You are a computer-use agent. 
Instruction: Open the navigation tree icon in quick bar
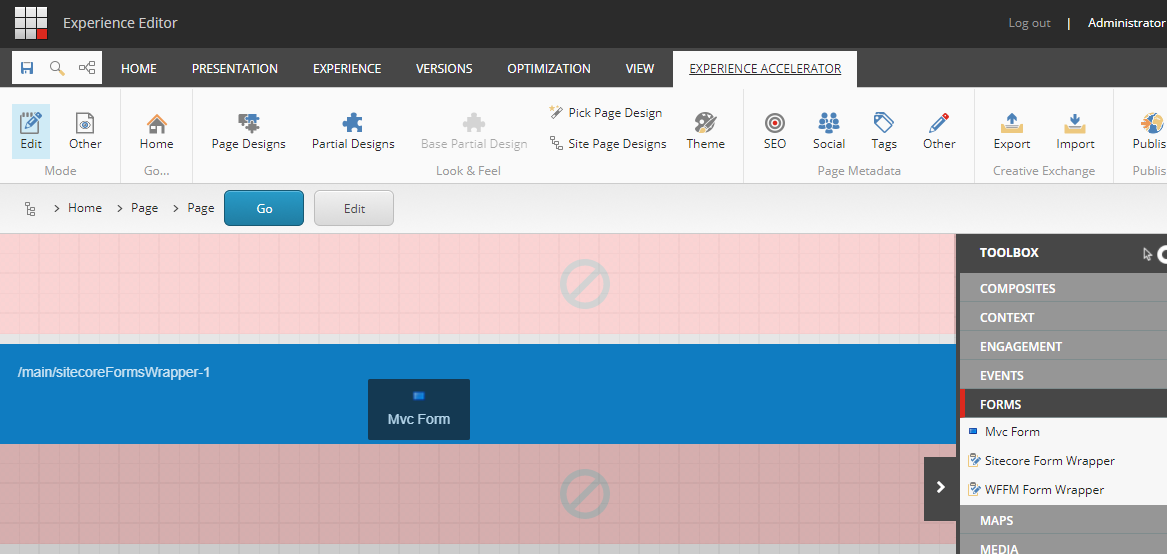click(x=87, y=69)
